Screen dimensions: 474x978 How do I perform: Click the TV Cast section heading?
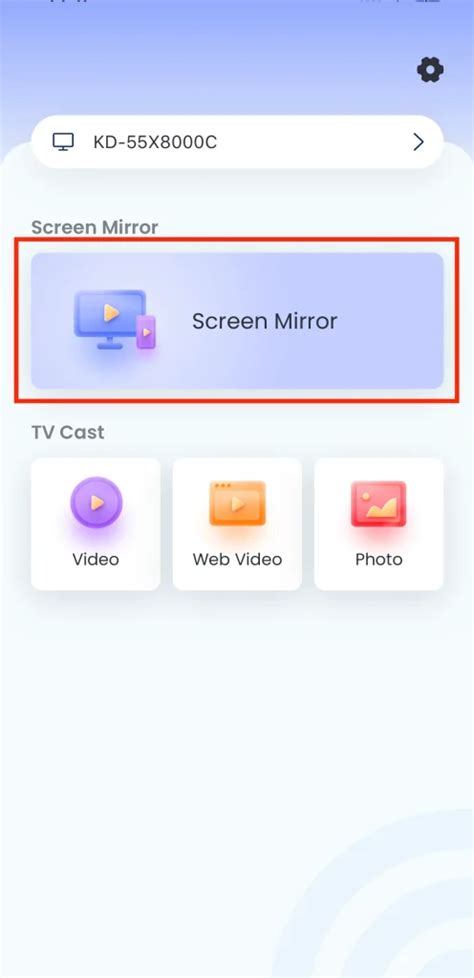coord(68,432)
